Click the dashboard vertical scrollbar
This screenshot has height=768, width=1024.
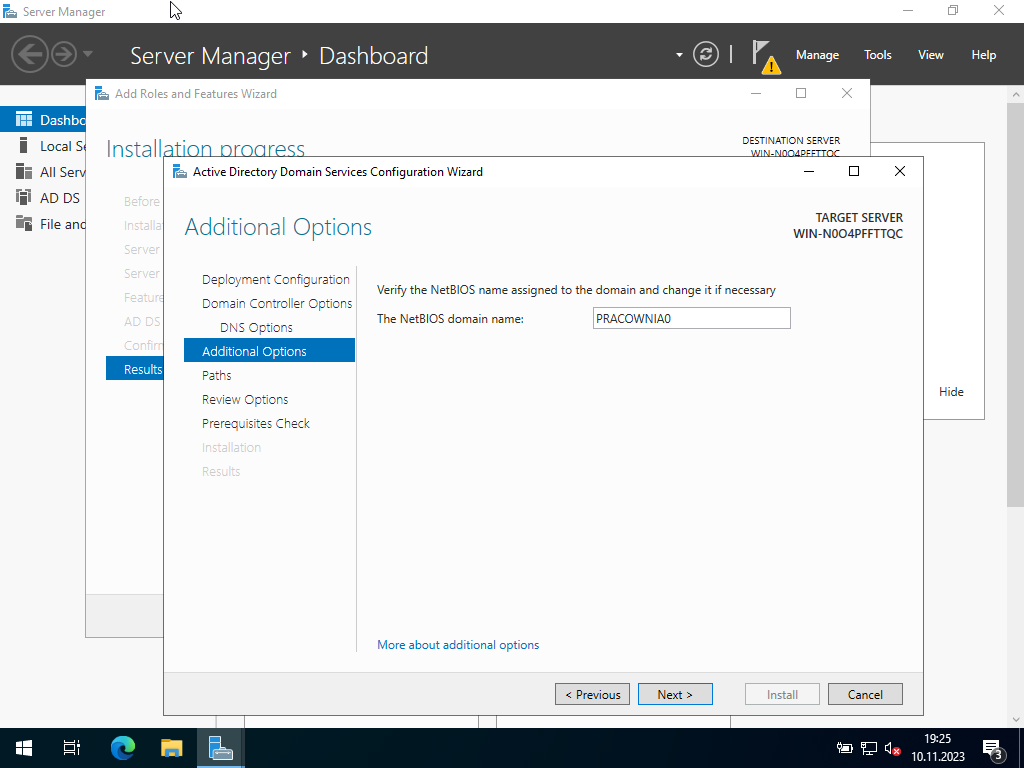1016,304
